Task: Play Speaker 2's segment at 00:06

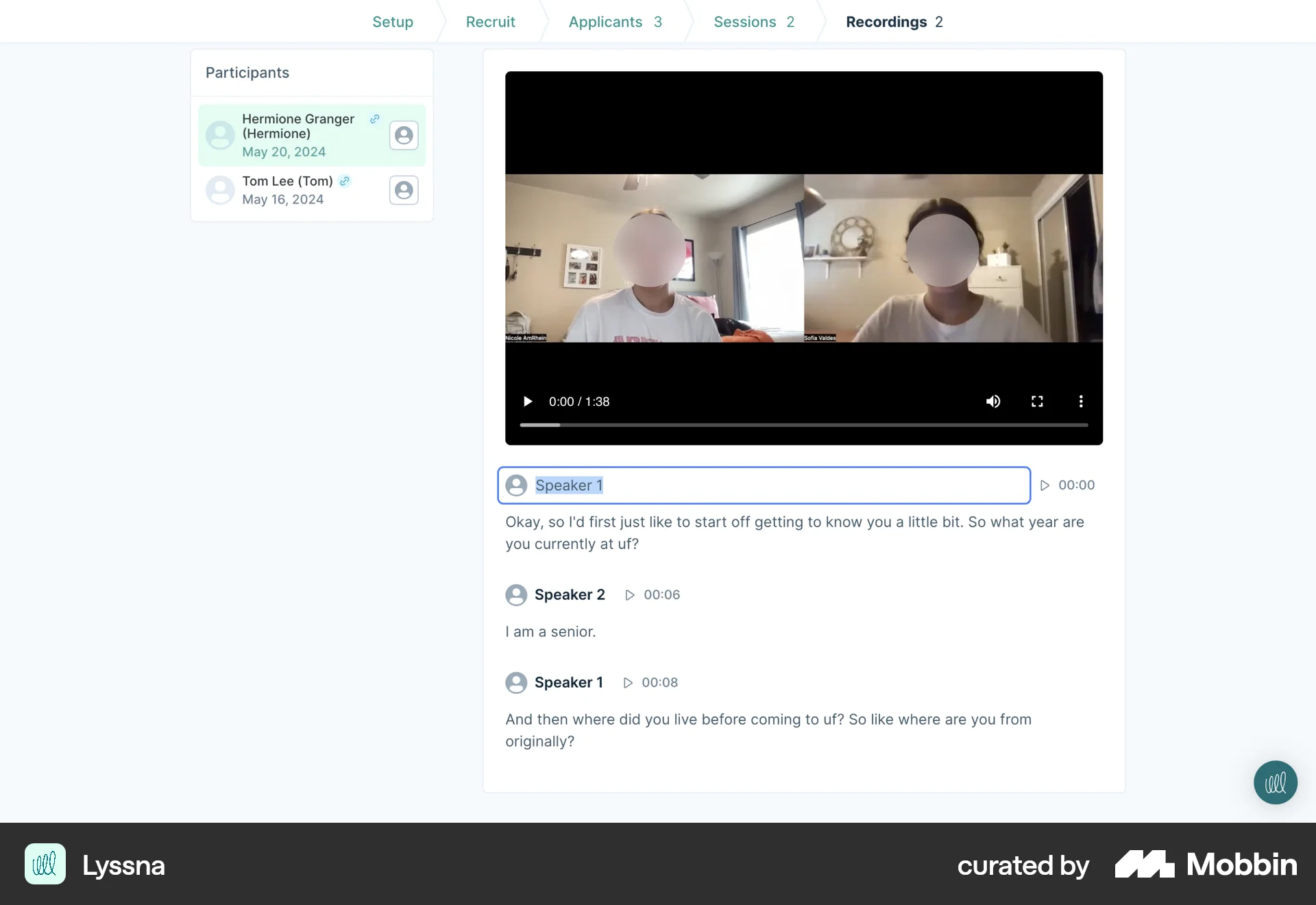Action: 631,595
